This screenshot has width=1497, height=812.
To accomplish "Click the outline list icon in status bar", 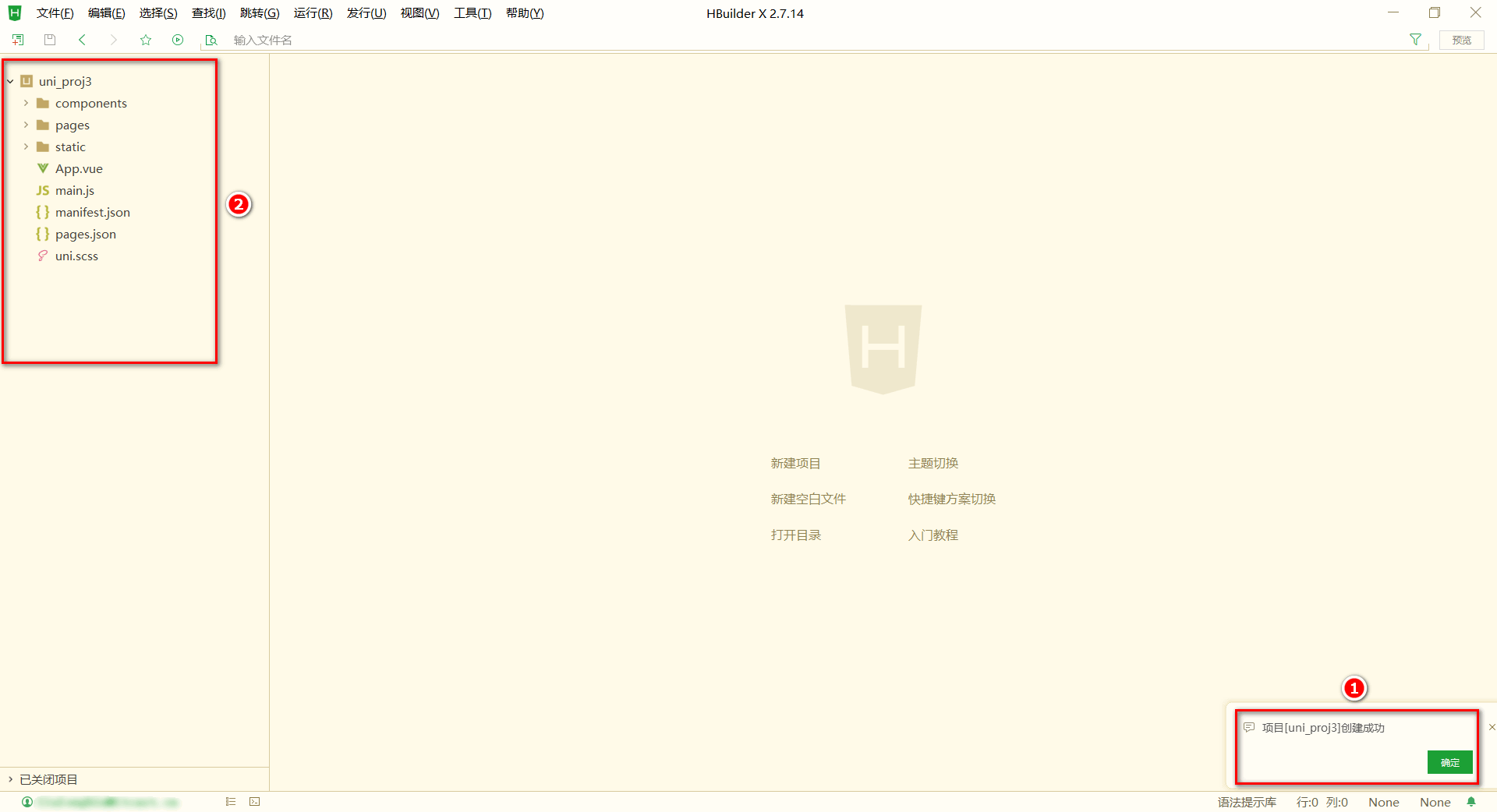I will (231, 801).
